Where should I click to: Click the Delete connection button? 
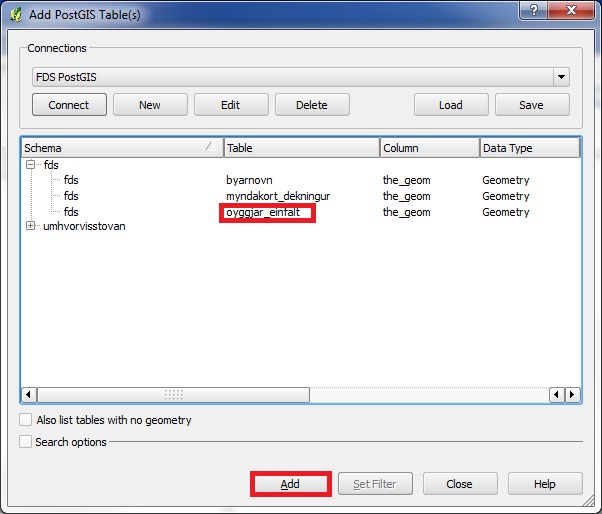312,105
